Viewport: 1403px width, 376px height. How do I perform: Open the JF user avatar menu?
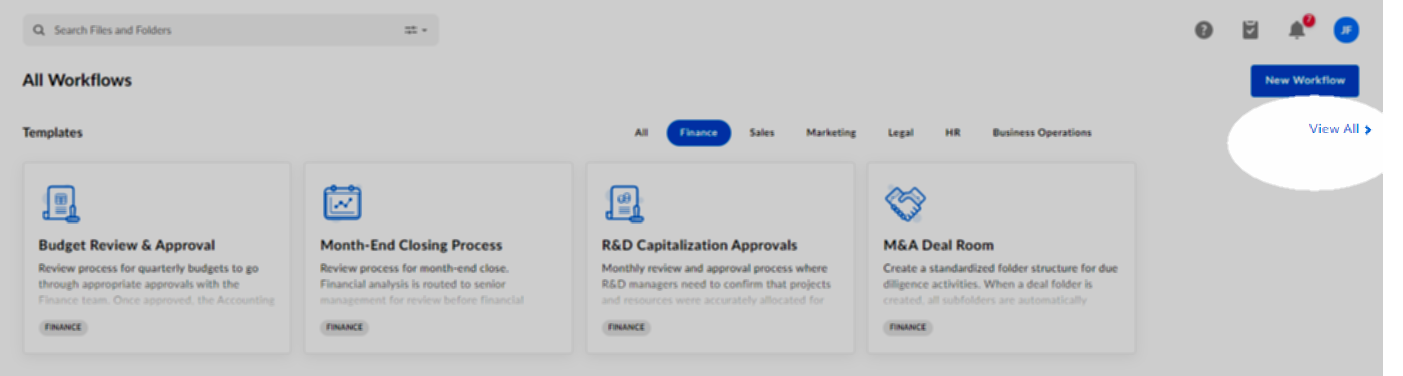tap(1346, 30)
